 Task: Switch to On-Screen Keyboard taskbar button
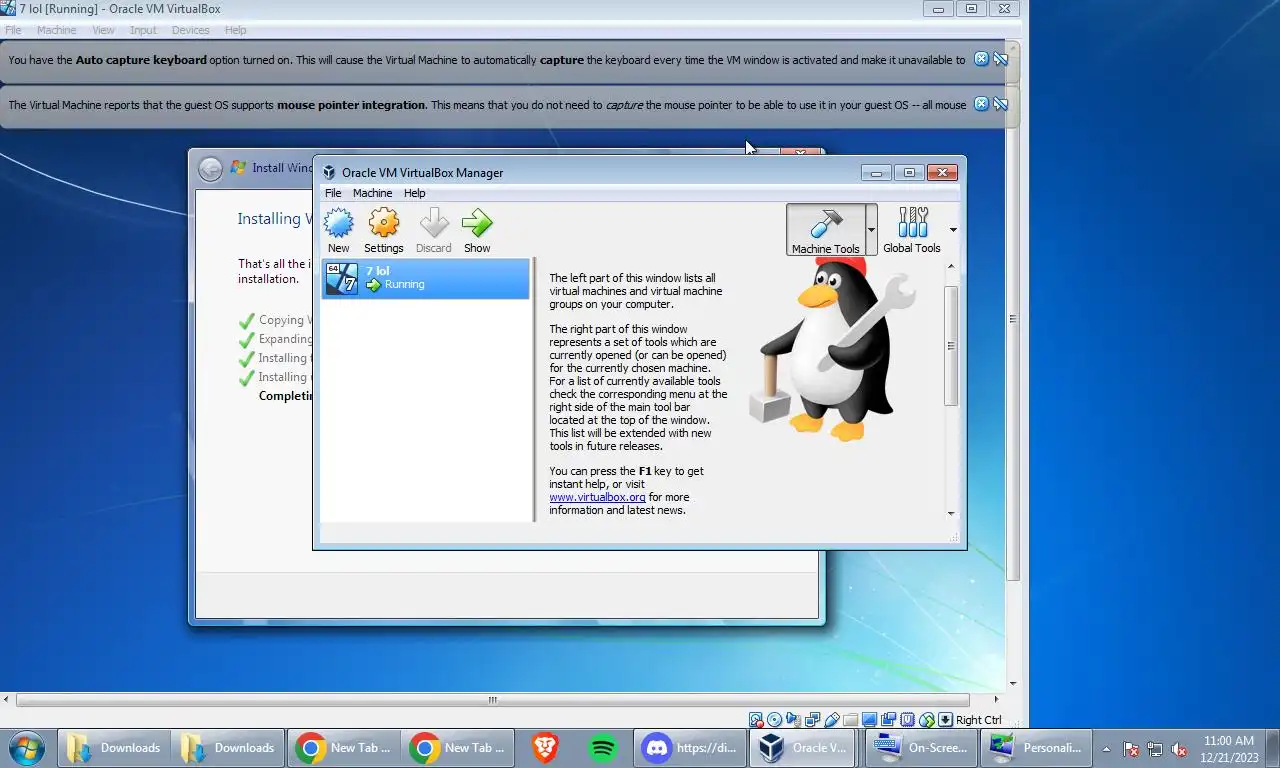click(x=920, y=747)
